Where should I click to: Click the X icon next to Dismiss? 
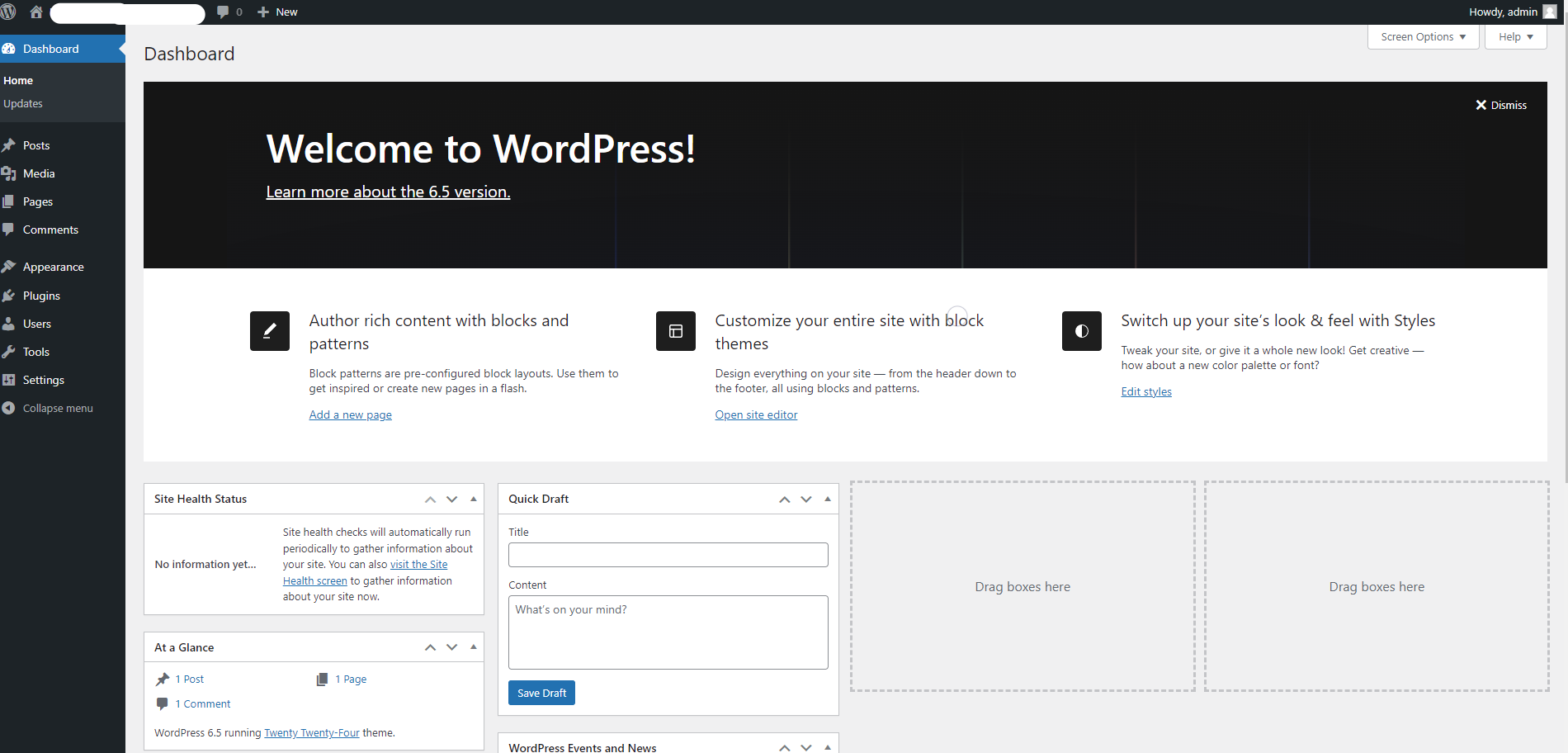[1481, 105]
